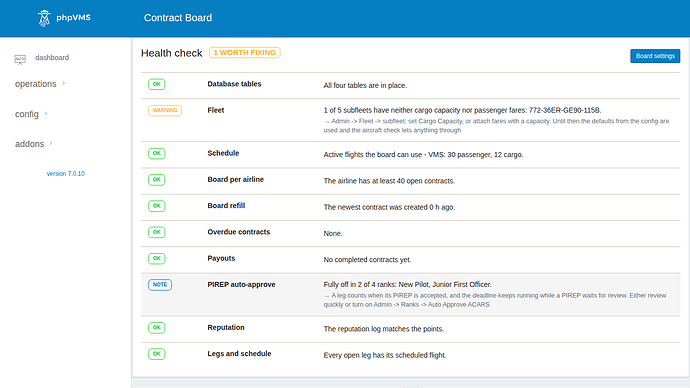This screenshot has width=690, height=388.
Task: Select the Legs and schedule label
Action: pos(239,353)
